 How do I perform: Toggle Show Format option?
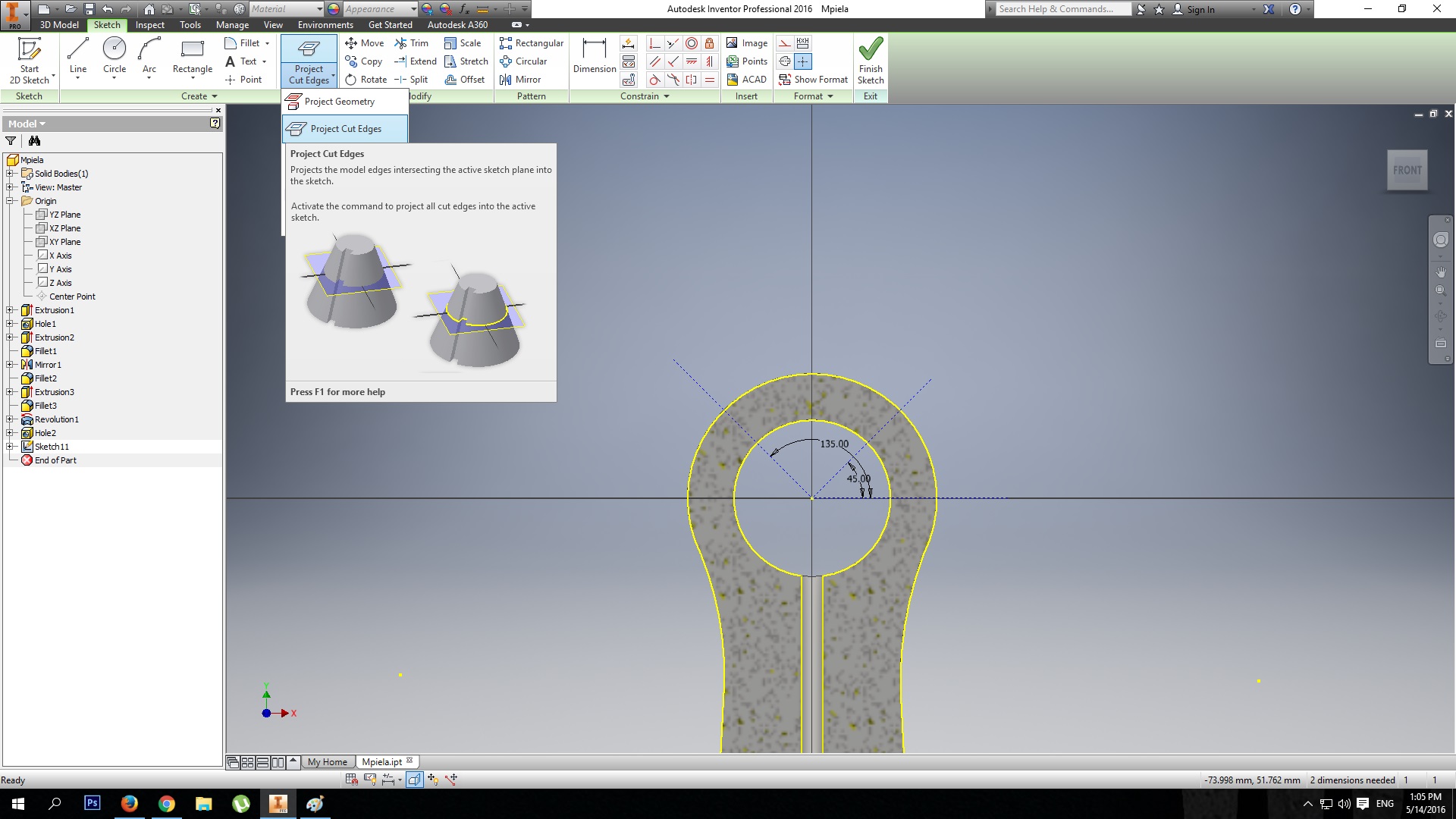coord(813,80)
